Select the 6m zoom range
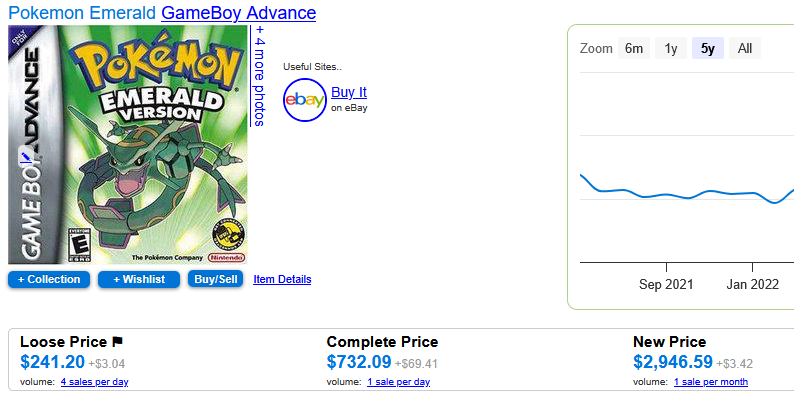 click(x=634, y=49)
